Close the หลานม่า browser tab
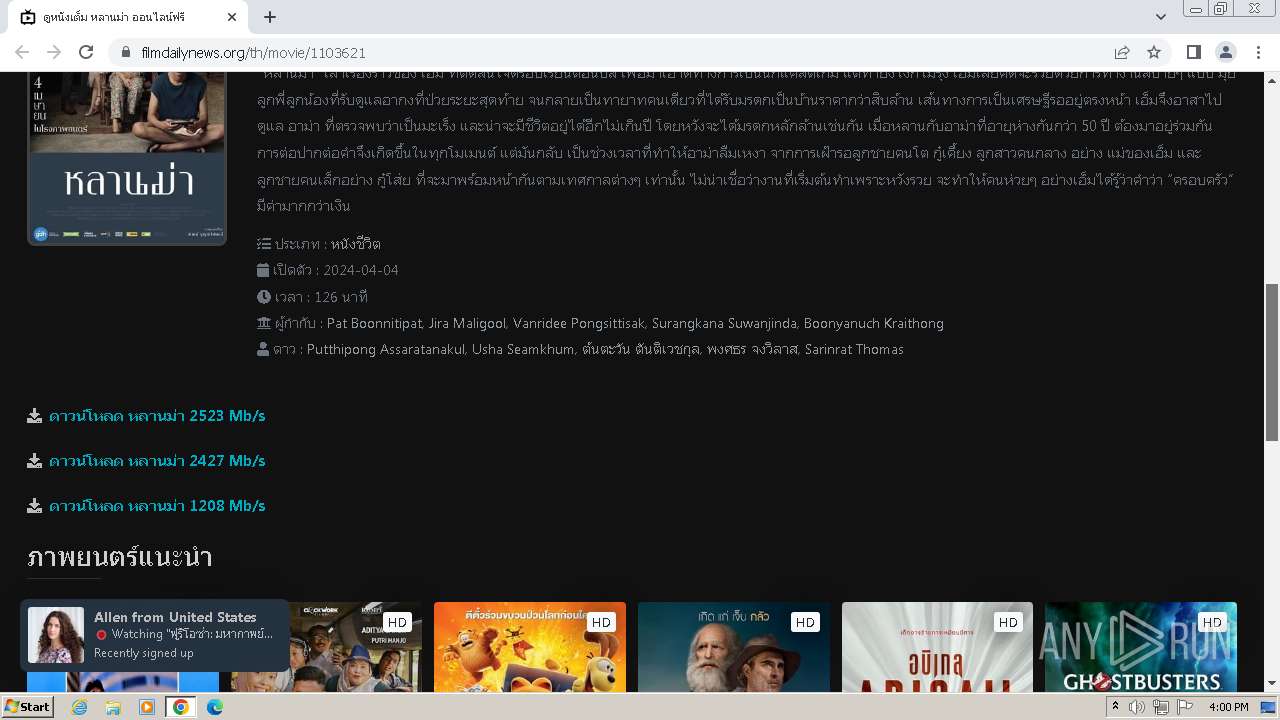The height and width of the screenshot is (720, 1280). click(232, 17)
